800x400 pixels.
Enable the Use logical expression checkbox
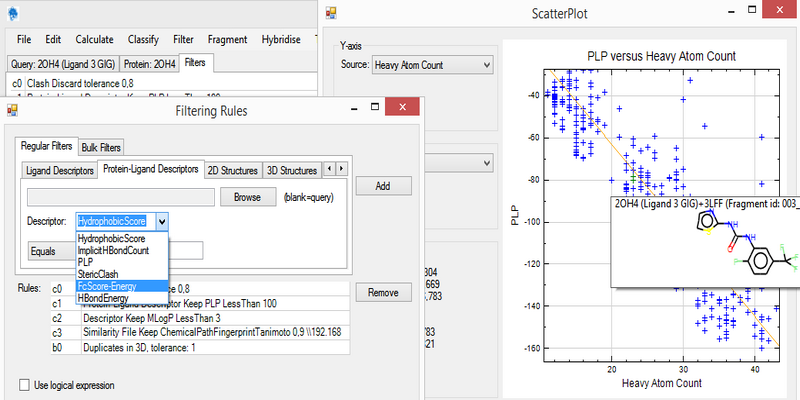25,384
